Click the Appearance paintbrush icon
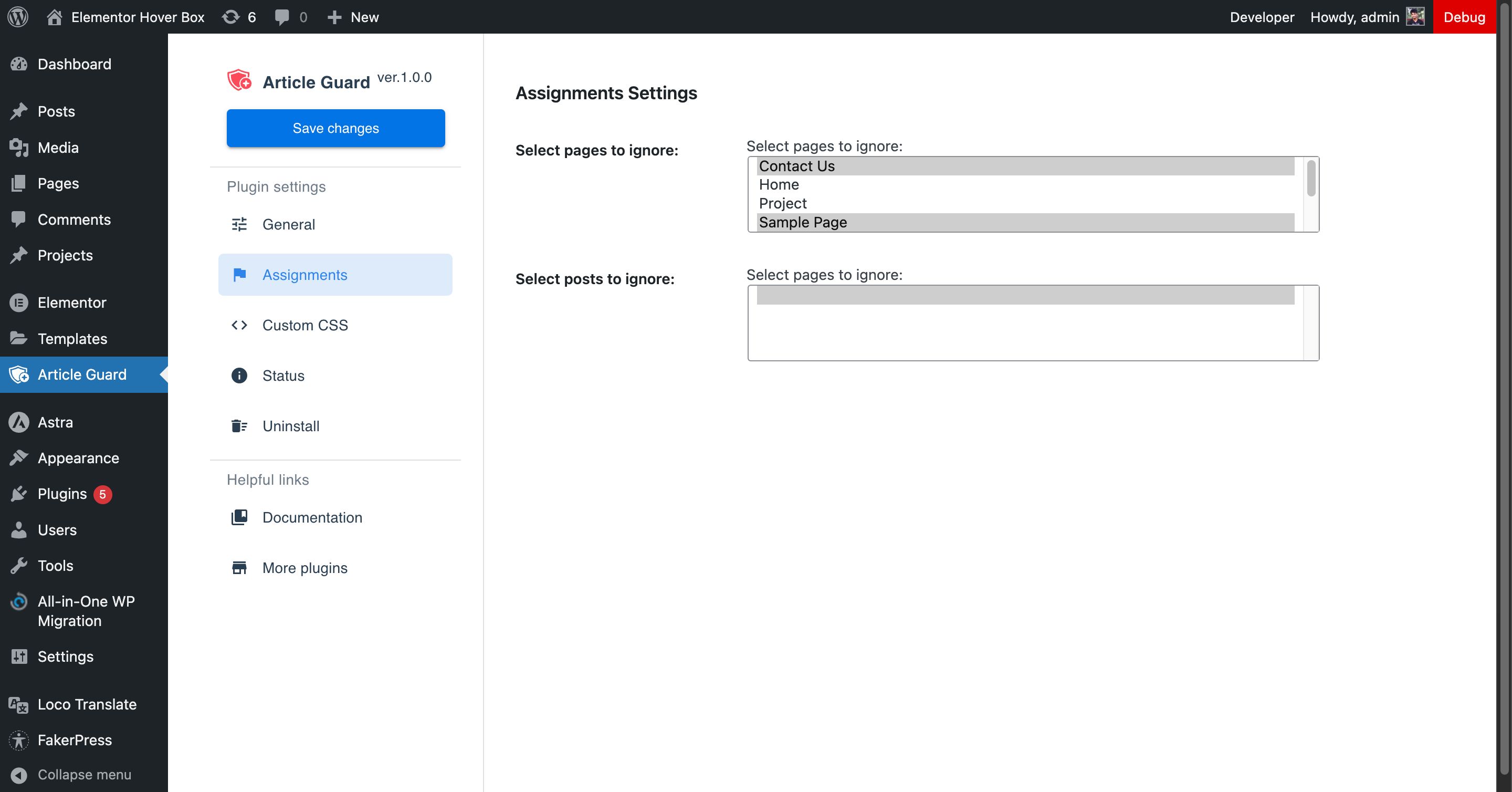1512x792 pixels. tap(19, 458)
